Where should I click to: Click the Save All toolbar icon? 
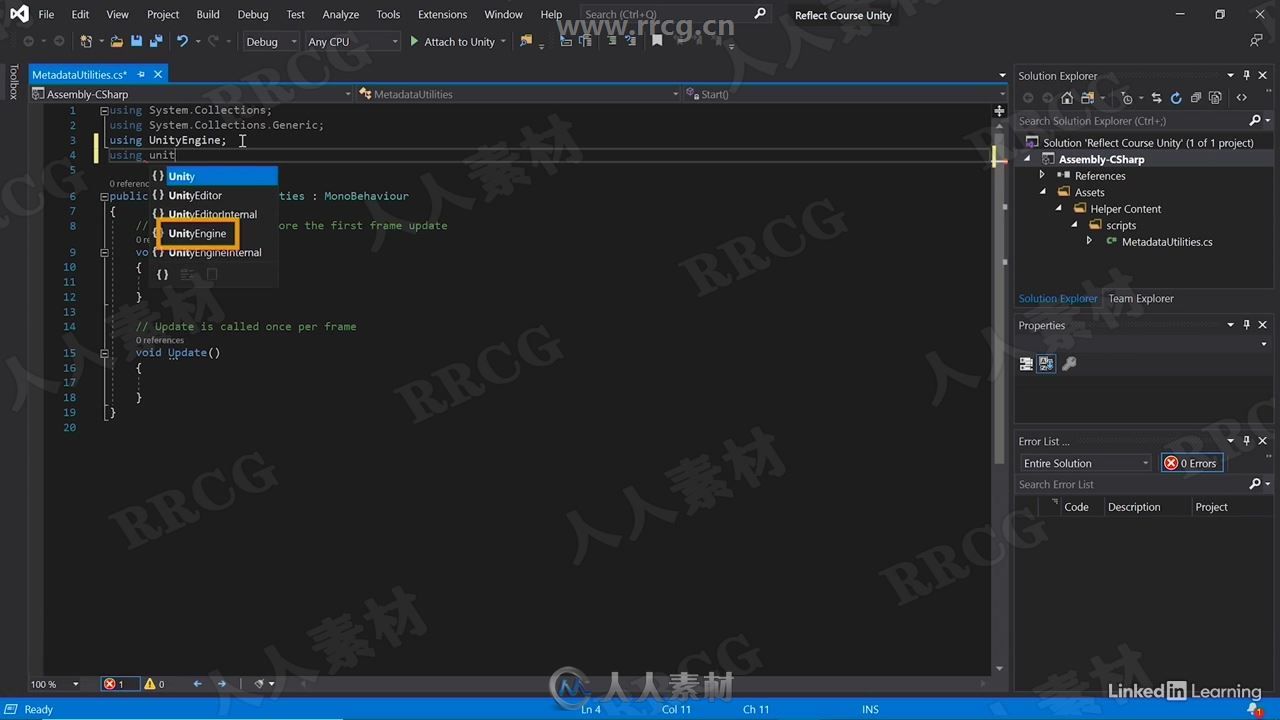click(156, 42)
